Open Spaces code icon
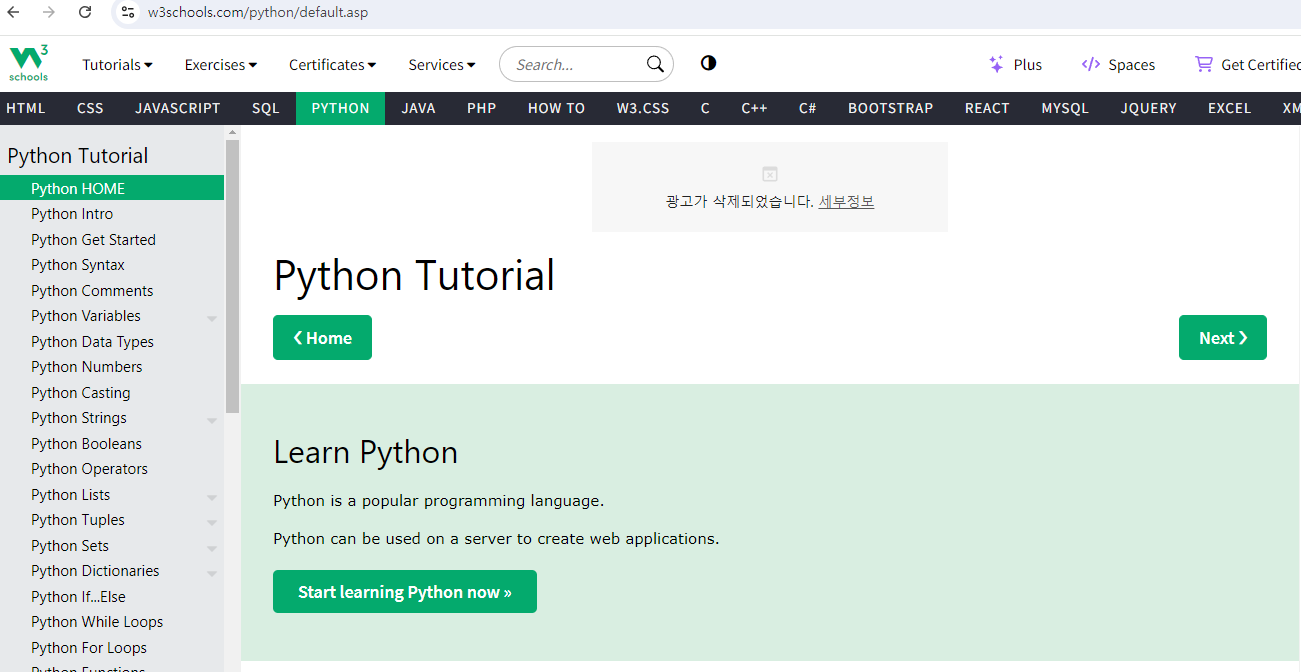Image resolution: width=1301 pixels, height=672 pixels. [x=1091, y=64]
